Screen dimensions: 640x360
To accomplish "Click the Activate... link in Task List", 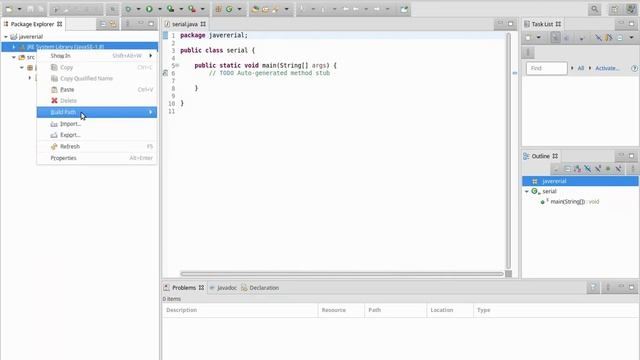I will (607, 68).
